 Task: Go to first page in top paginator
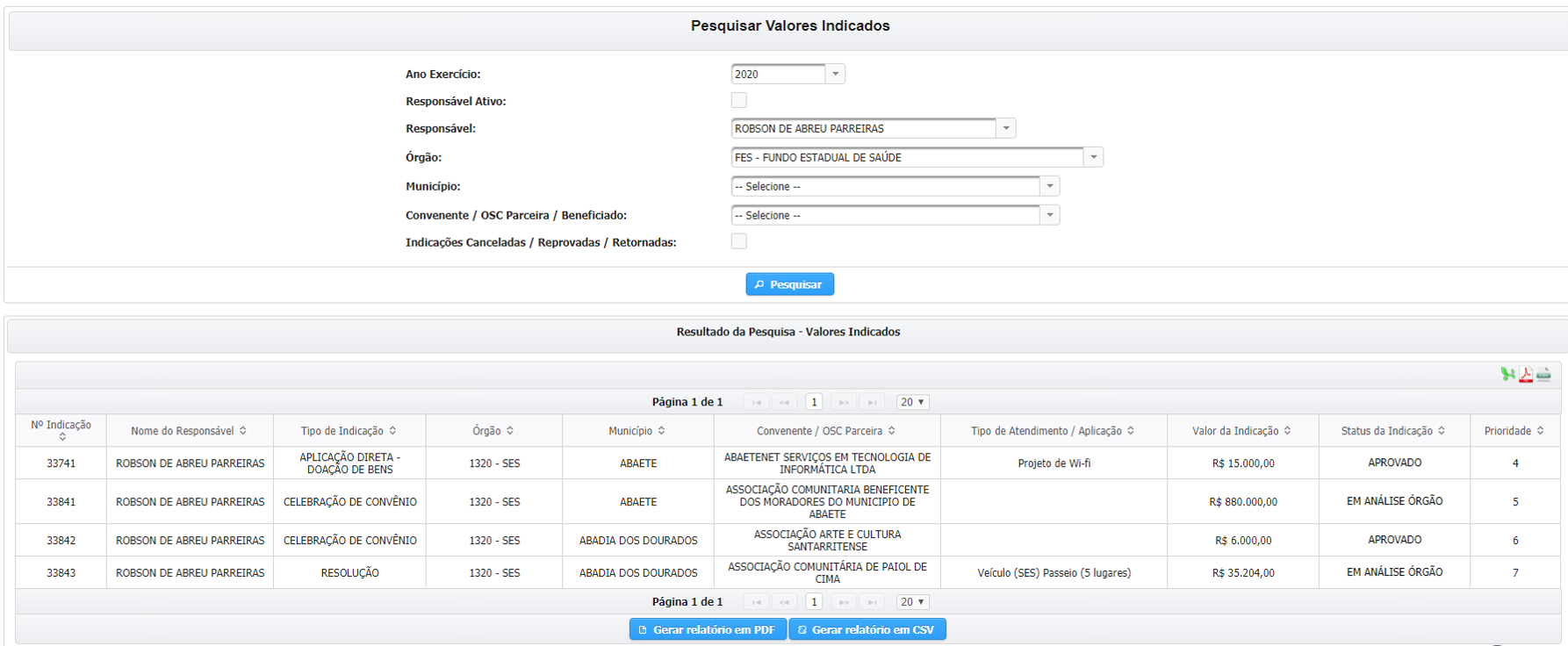[757, 402]
